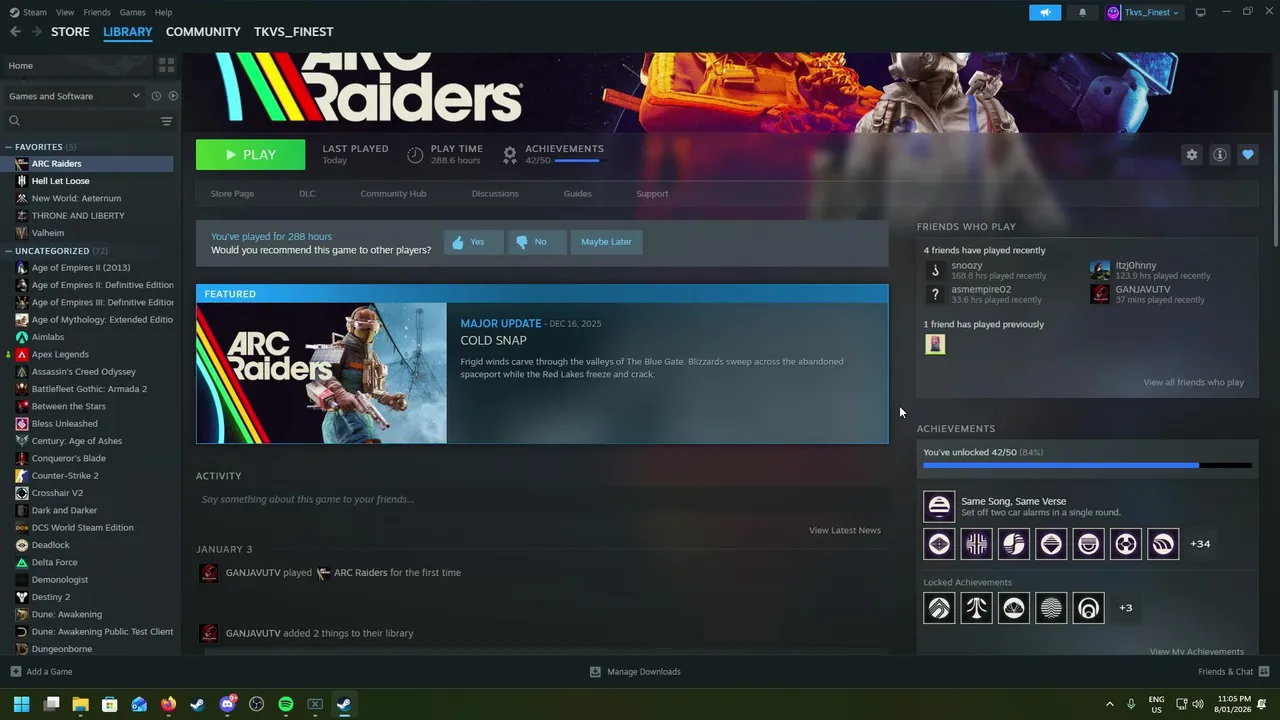Choose No for recommendation
Screen dimensions: 1280x720
coord(536,242)
